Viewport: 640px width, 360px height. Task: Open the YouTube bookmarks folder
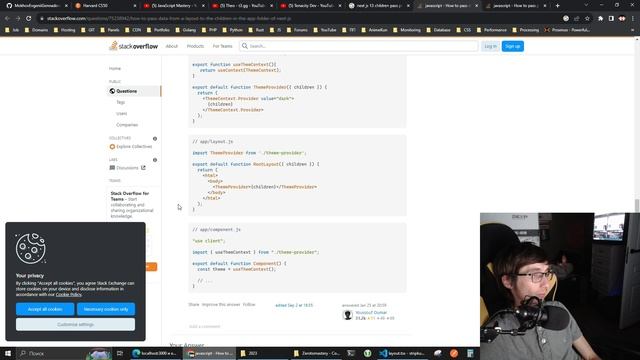[x=324, y=30]
